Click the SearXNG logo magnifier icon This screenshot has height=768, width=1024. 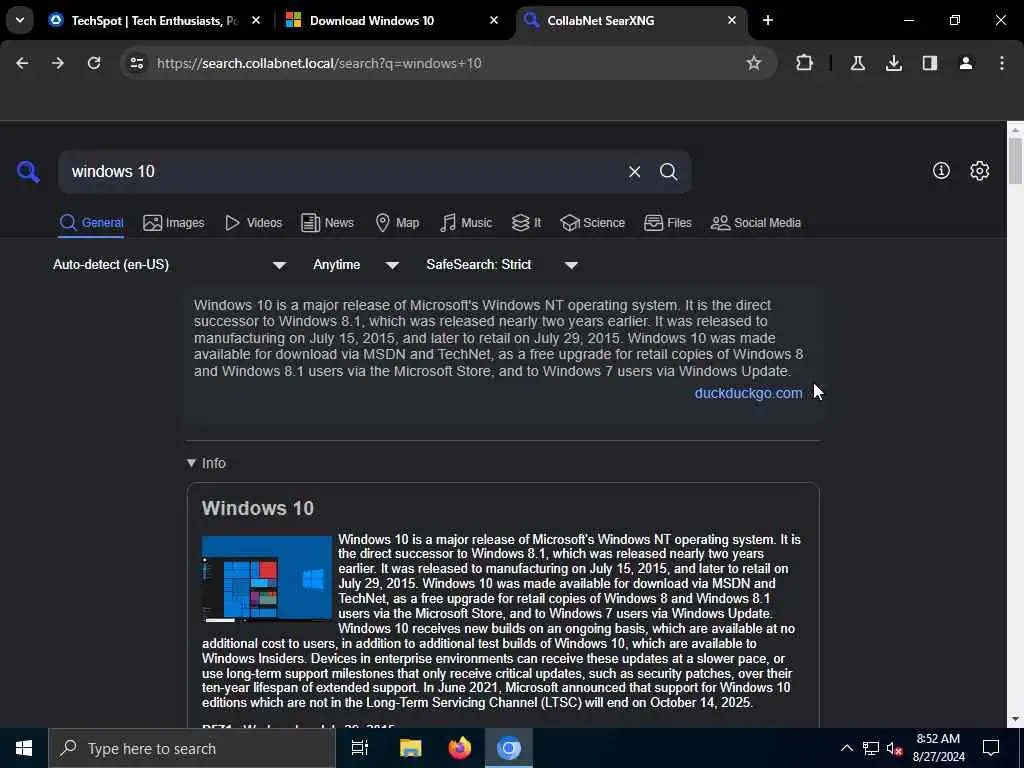(28, 172)
